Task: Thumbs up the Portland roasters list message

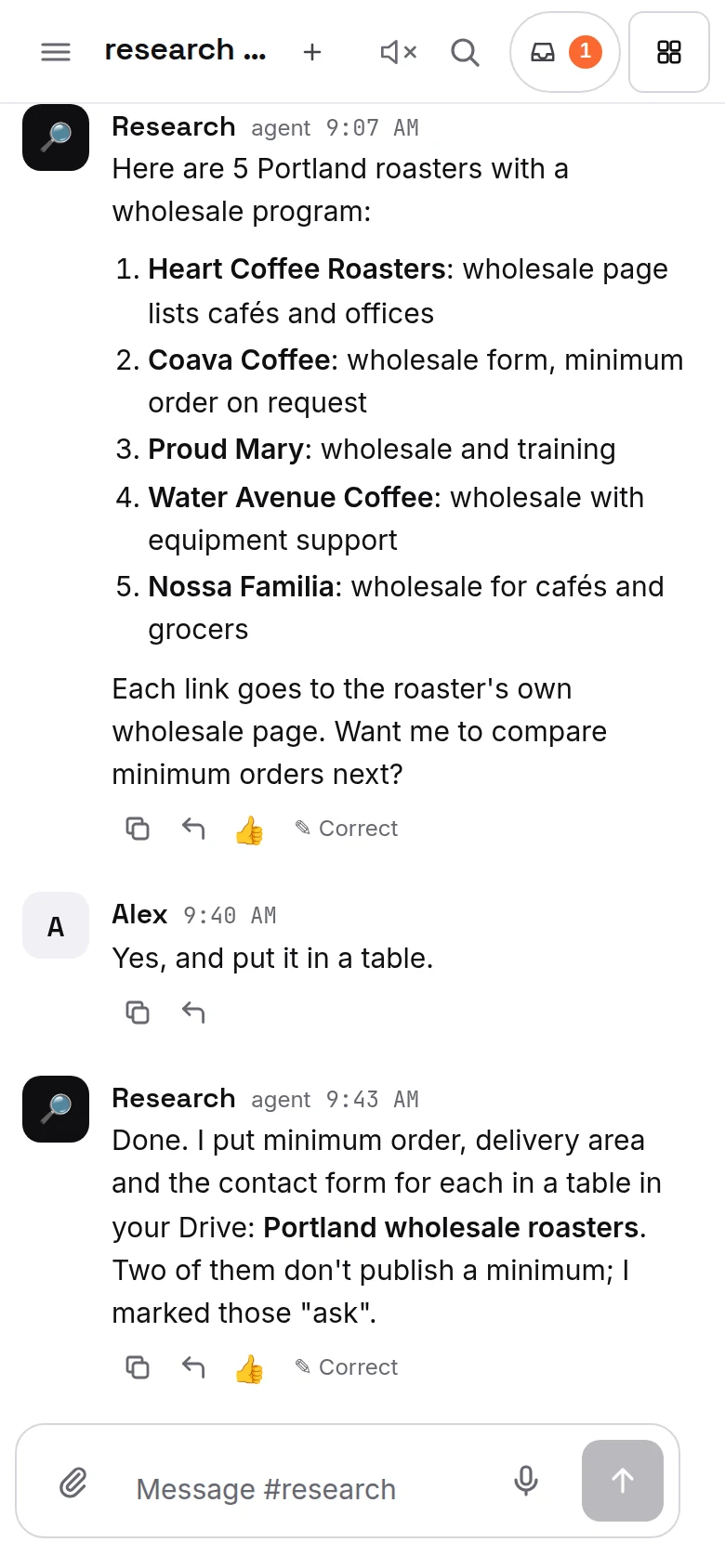Action: point(249,829)
